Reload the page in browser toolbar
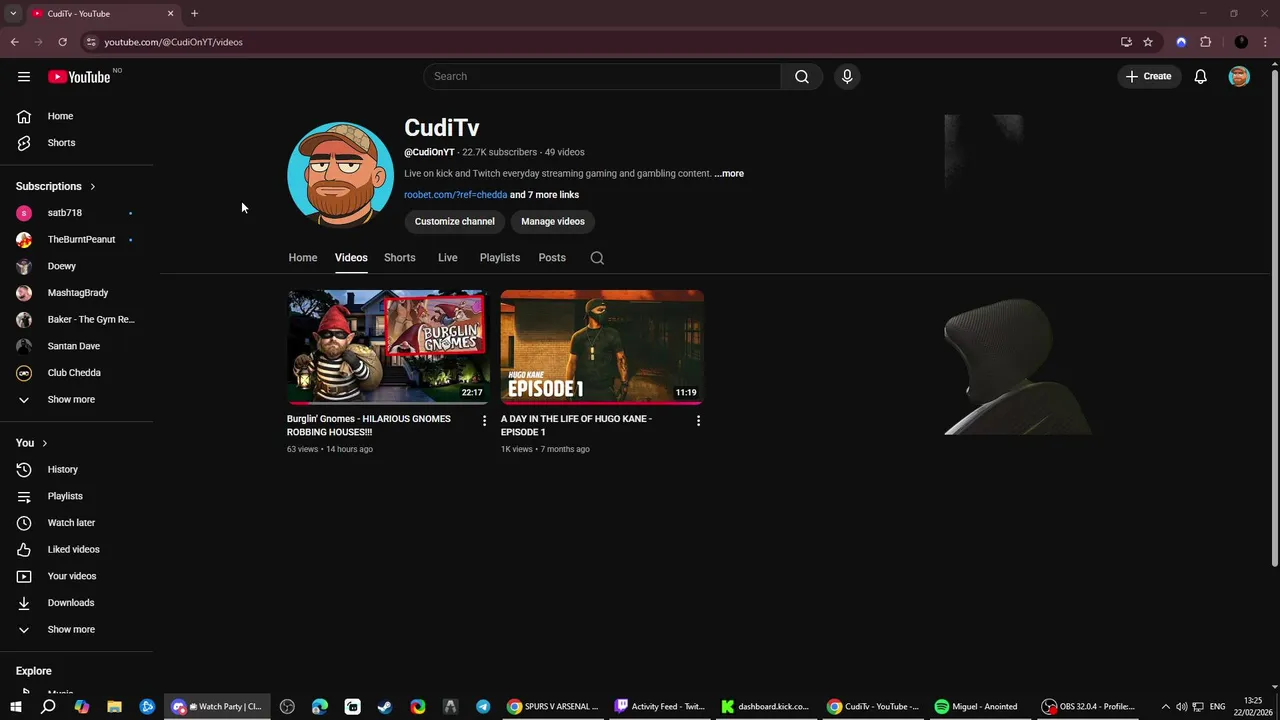 point(62,42)
